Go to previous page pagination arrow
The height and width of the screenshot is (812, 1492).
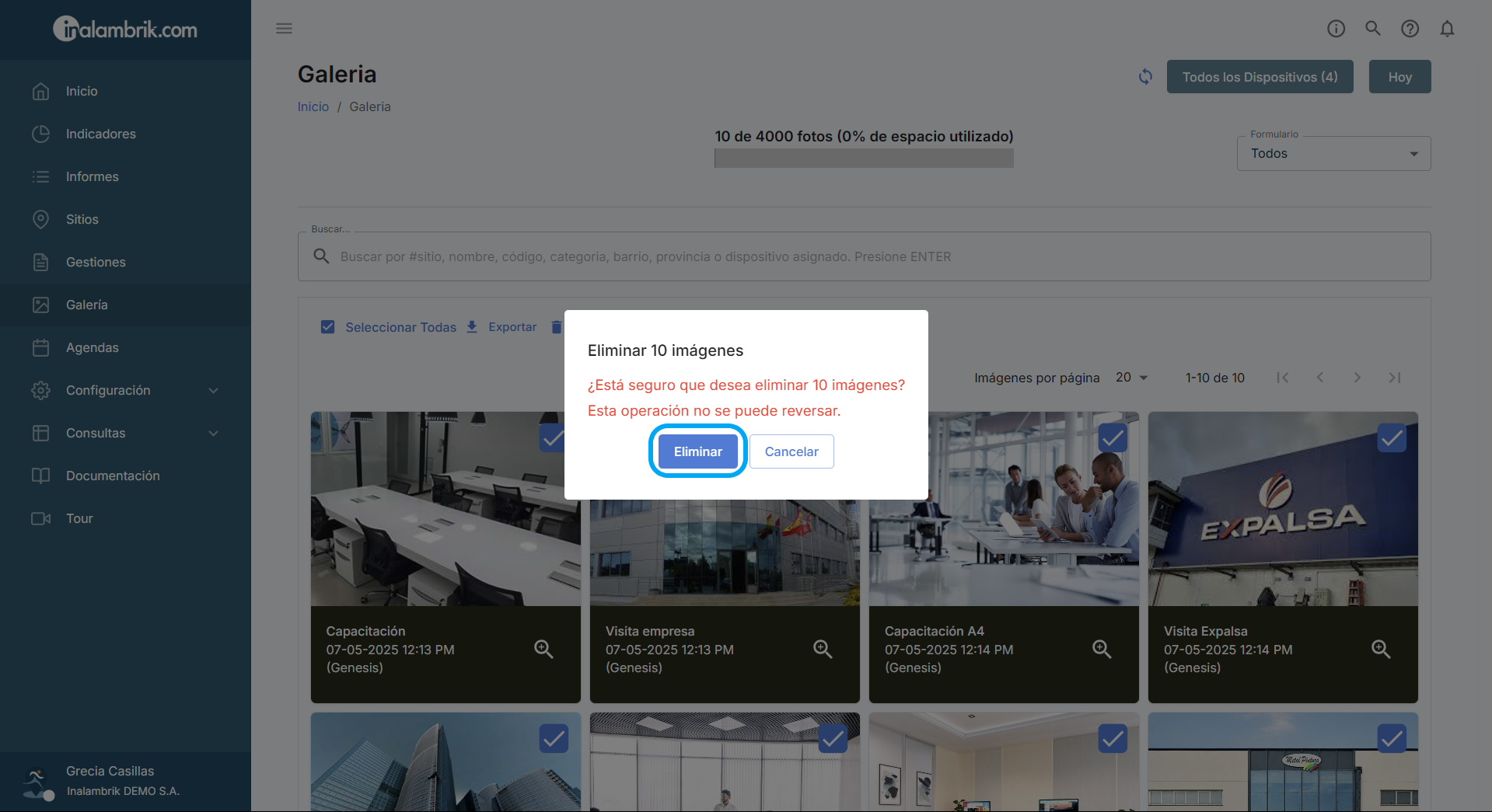(1320, 378)
